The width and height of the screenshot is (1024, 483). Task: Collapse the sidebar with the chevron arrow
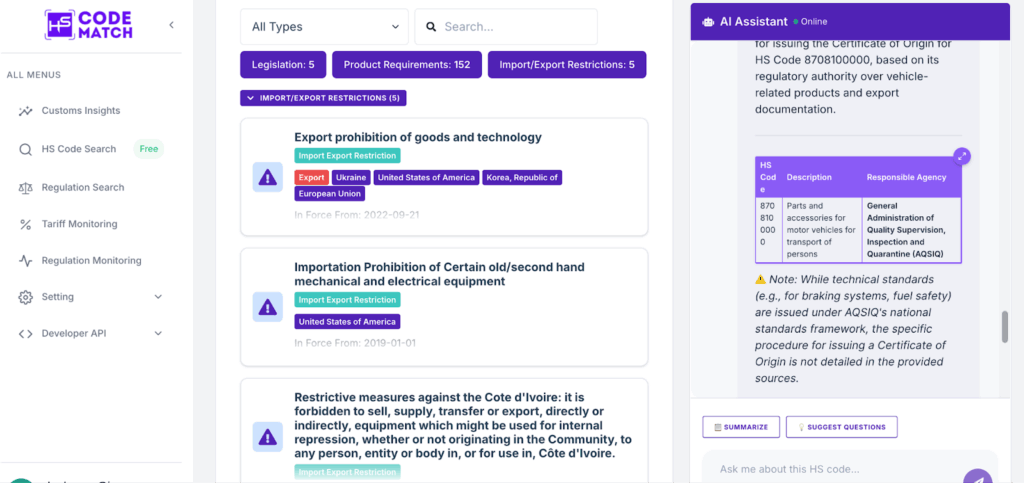coord(171,25)
